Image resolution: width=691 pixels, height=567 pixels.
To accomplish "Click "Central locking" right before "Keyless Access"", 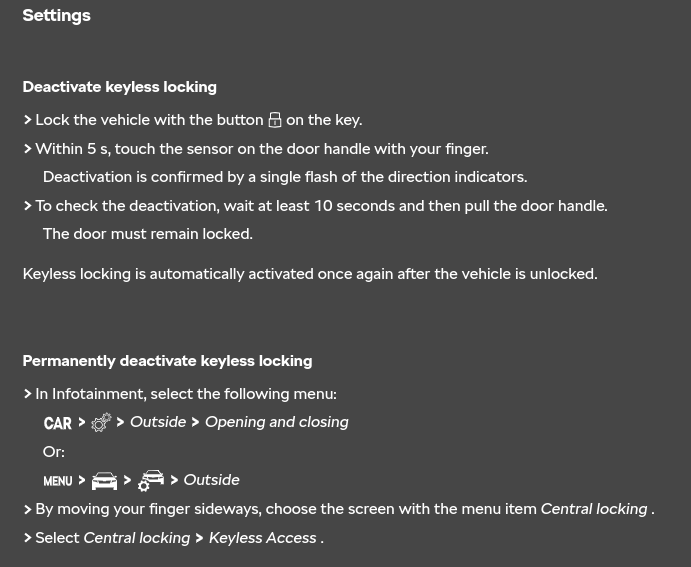I will coord(136,538).
